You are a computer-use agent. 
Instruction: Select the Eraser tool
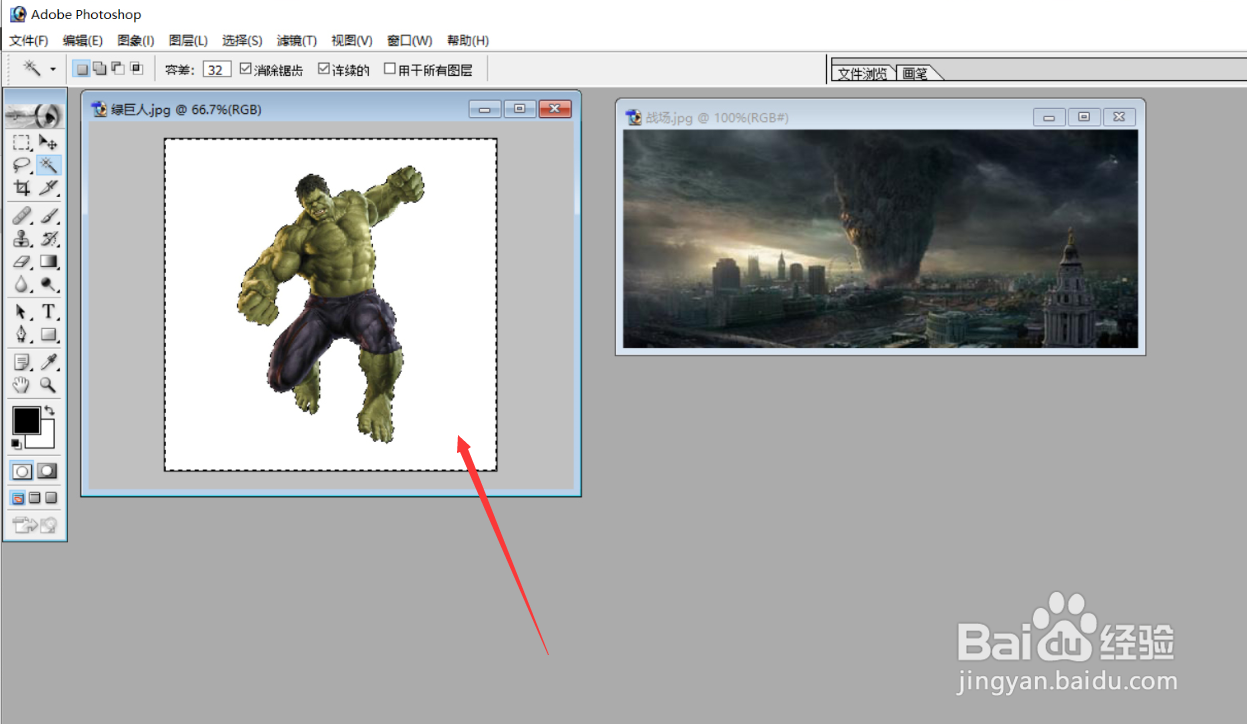(22, 261)
